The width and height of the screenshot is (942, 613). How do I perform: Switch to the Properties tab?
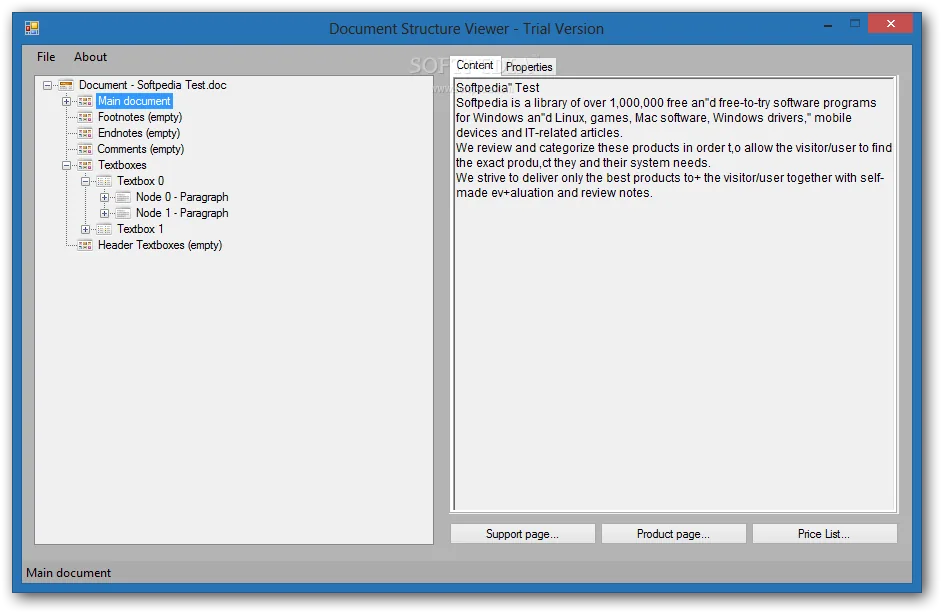(x=529, y=67)
